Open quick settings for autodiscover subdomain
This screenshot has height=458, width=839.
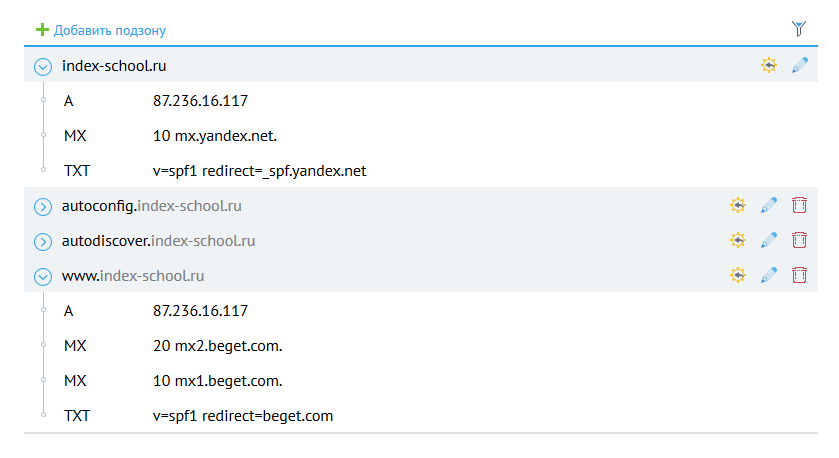(x=738, y=240)
